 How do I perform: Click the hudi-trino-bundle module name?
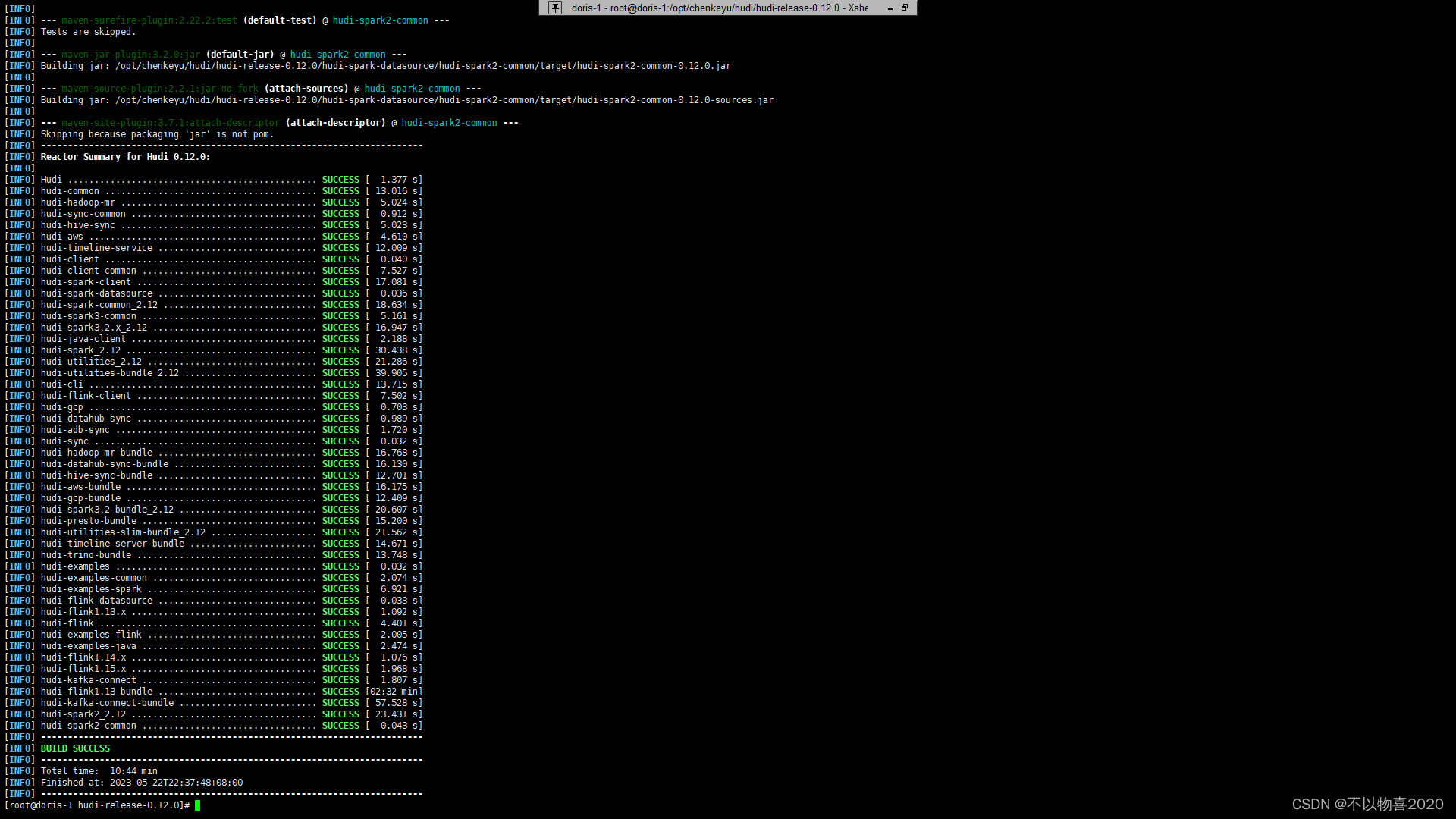86,555
